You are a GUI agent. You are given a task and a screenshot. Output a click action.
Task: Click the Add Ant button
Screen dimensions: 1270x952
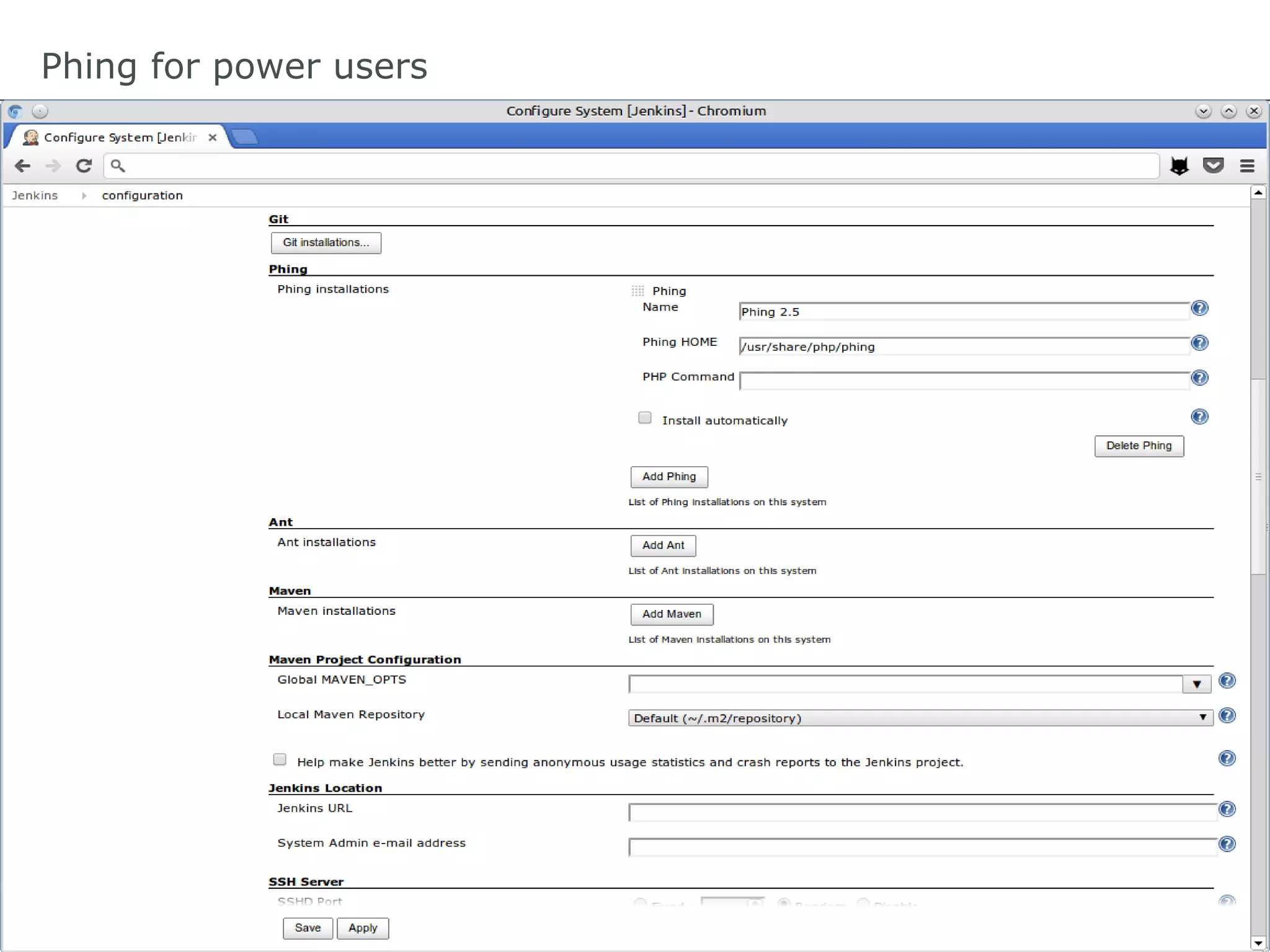pyautogui.click(x=663, y=546)
